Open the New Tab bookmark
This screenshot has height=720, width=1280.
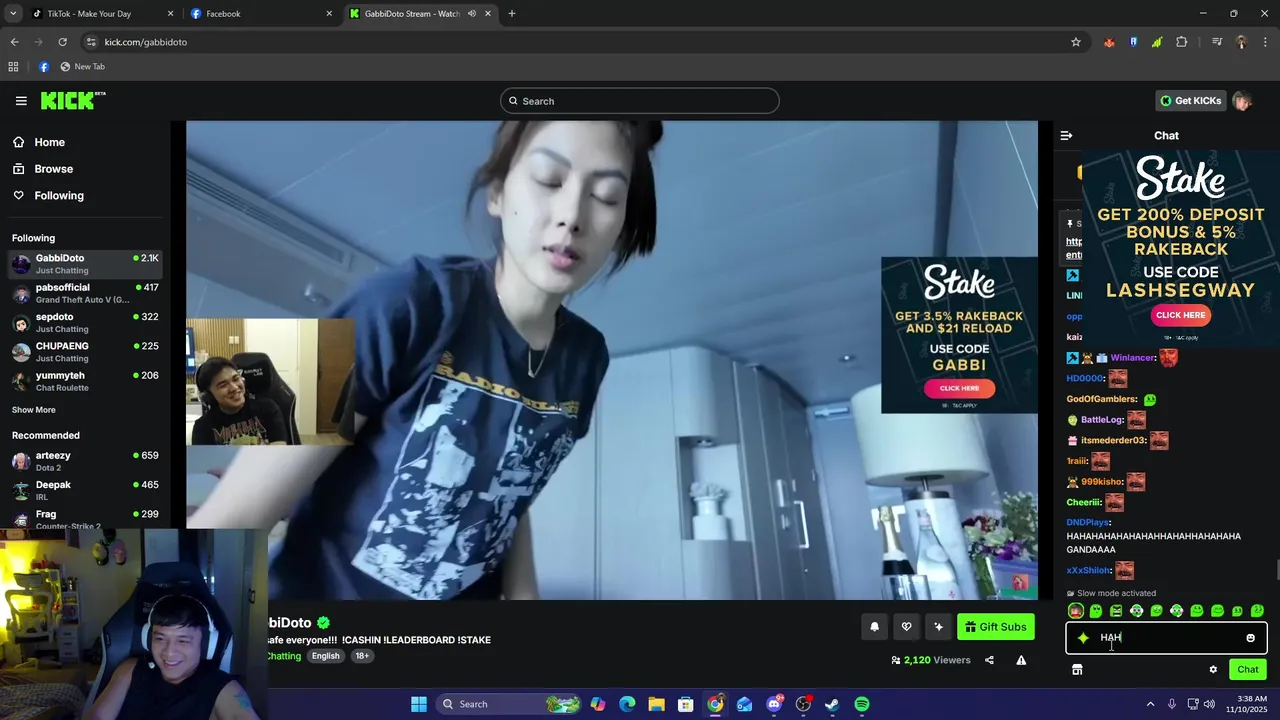click(x=82, y=67)
